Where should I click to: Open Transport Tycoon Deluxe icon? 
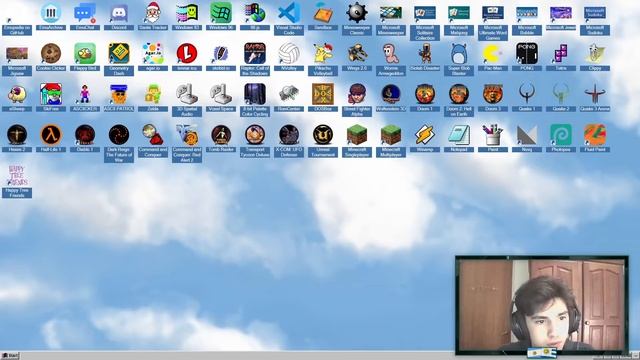pyautogui.click(x=255, y=135)
